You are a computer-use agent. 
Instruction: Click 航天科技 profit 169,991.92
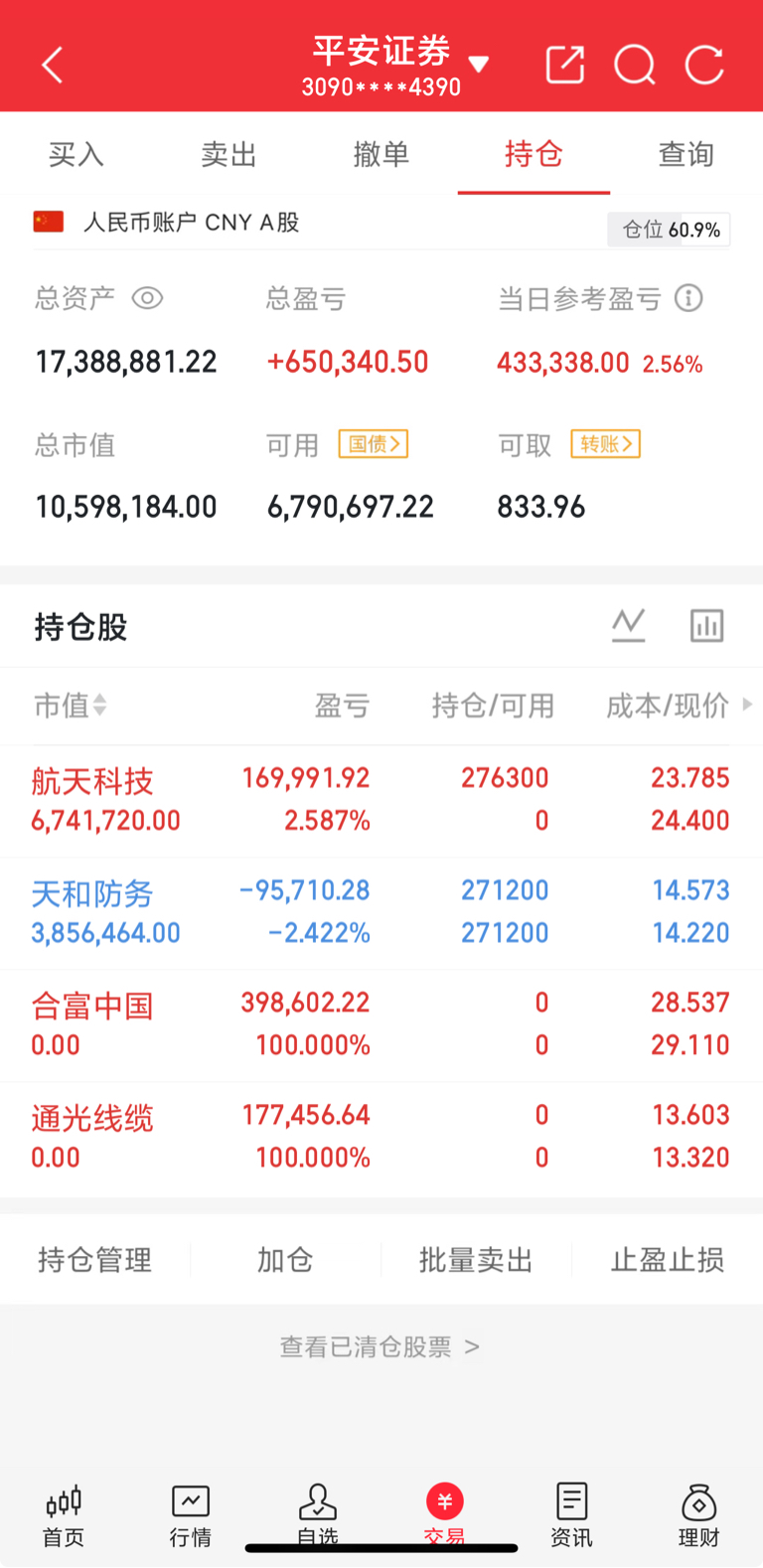click(306, 778)
